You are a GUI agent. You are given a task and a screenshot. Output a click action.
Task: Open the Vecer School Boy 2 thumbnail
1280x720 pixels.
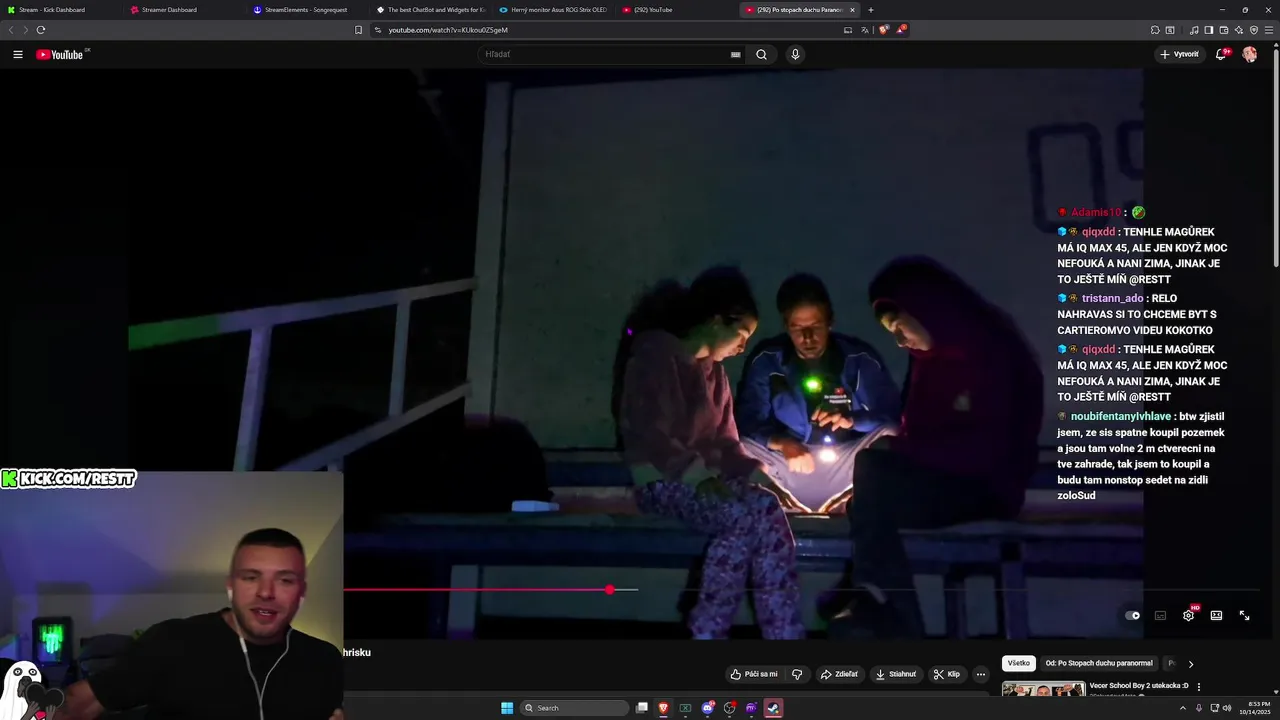1043,689
